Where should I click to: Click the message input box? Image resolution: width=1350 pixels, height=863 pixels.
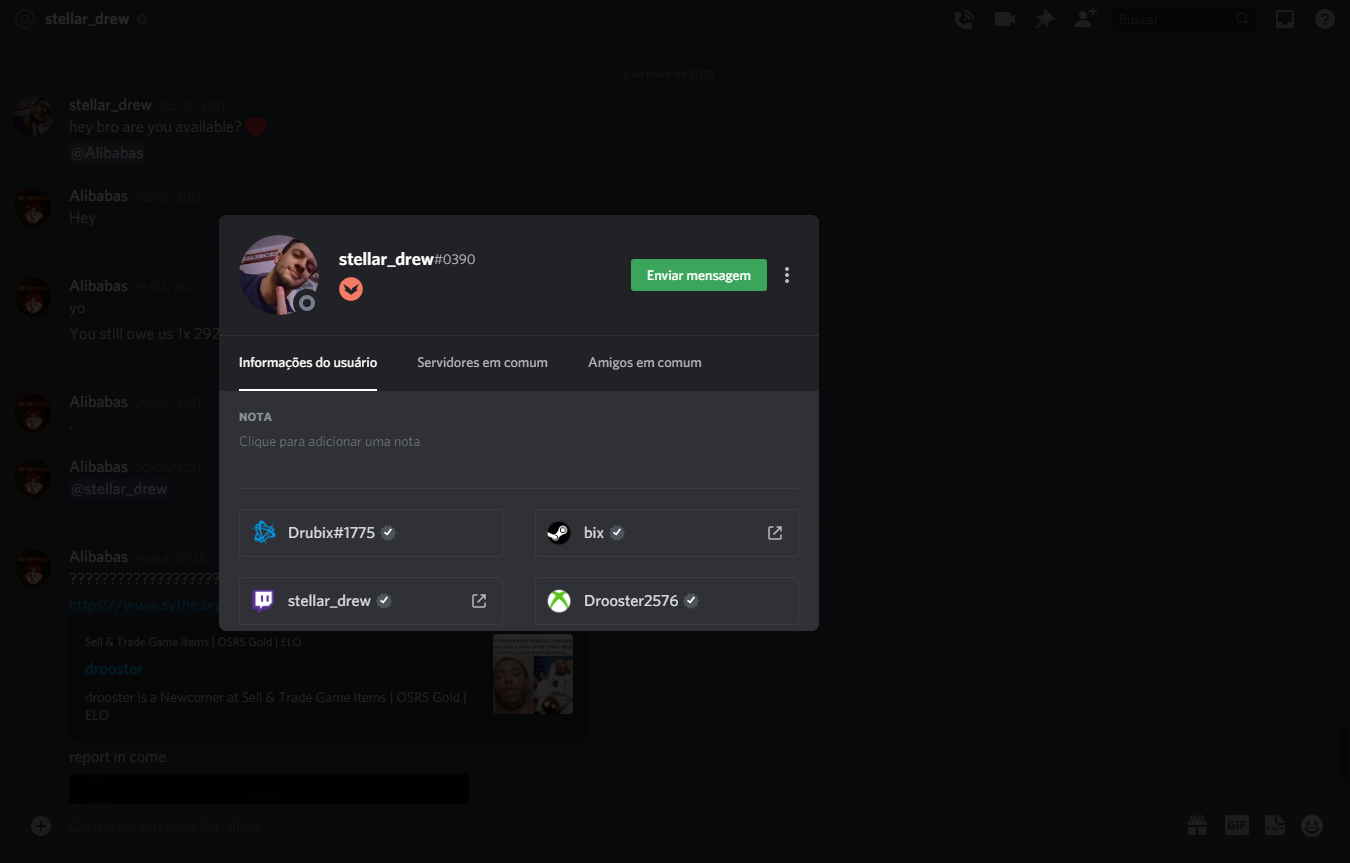pos(620,826)
